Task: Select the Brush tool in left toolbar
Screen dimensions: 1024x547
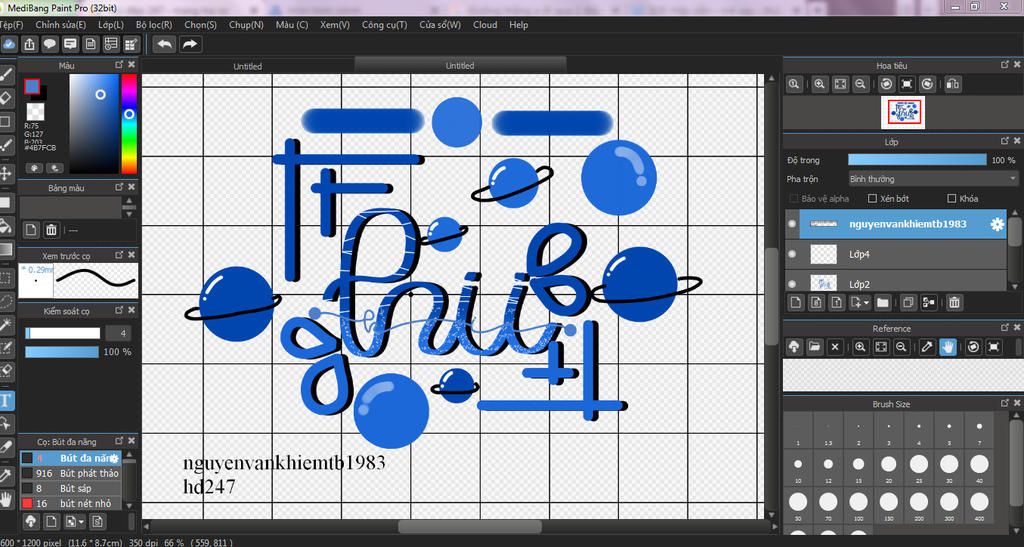Action: coord(6,74)
